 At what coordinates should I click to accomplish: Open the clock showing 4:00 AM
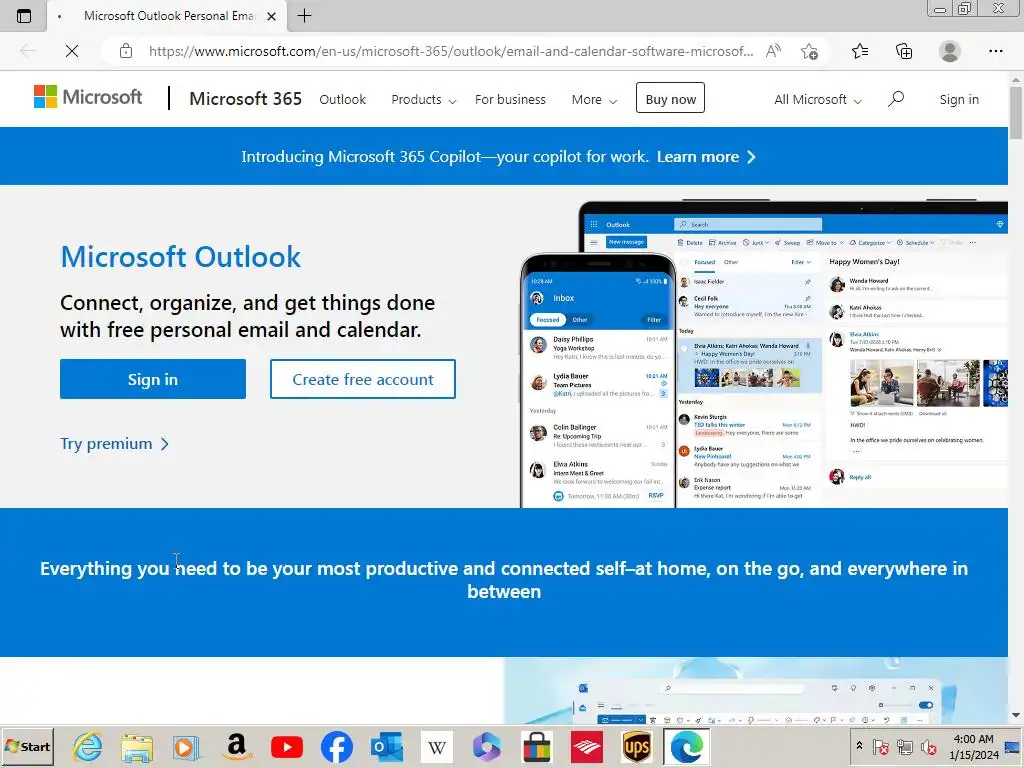(974, 746)
